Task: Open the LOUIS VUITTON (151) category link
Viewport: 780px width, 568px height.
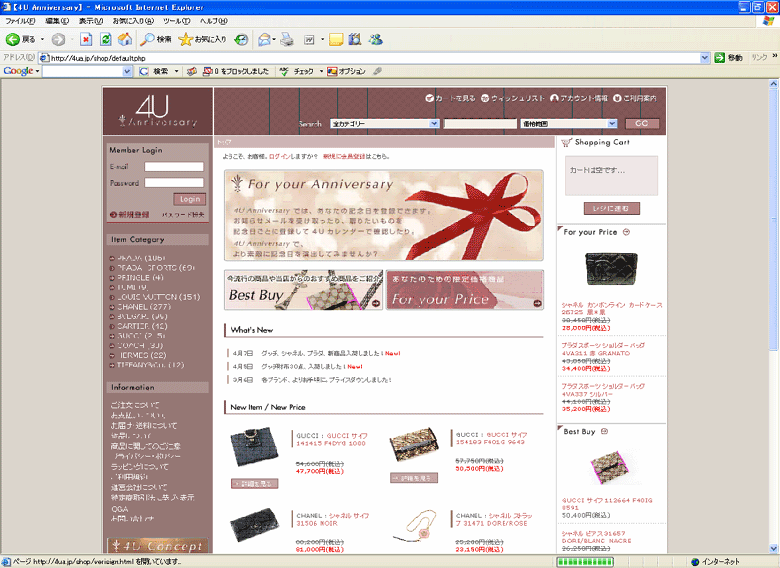Action: pyautogui.click(x=158, y=297)
